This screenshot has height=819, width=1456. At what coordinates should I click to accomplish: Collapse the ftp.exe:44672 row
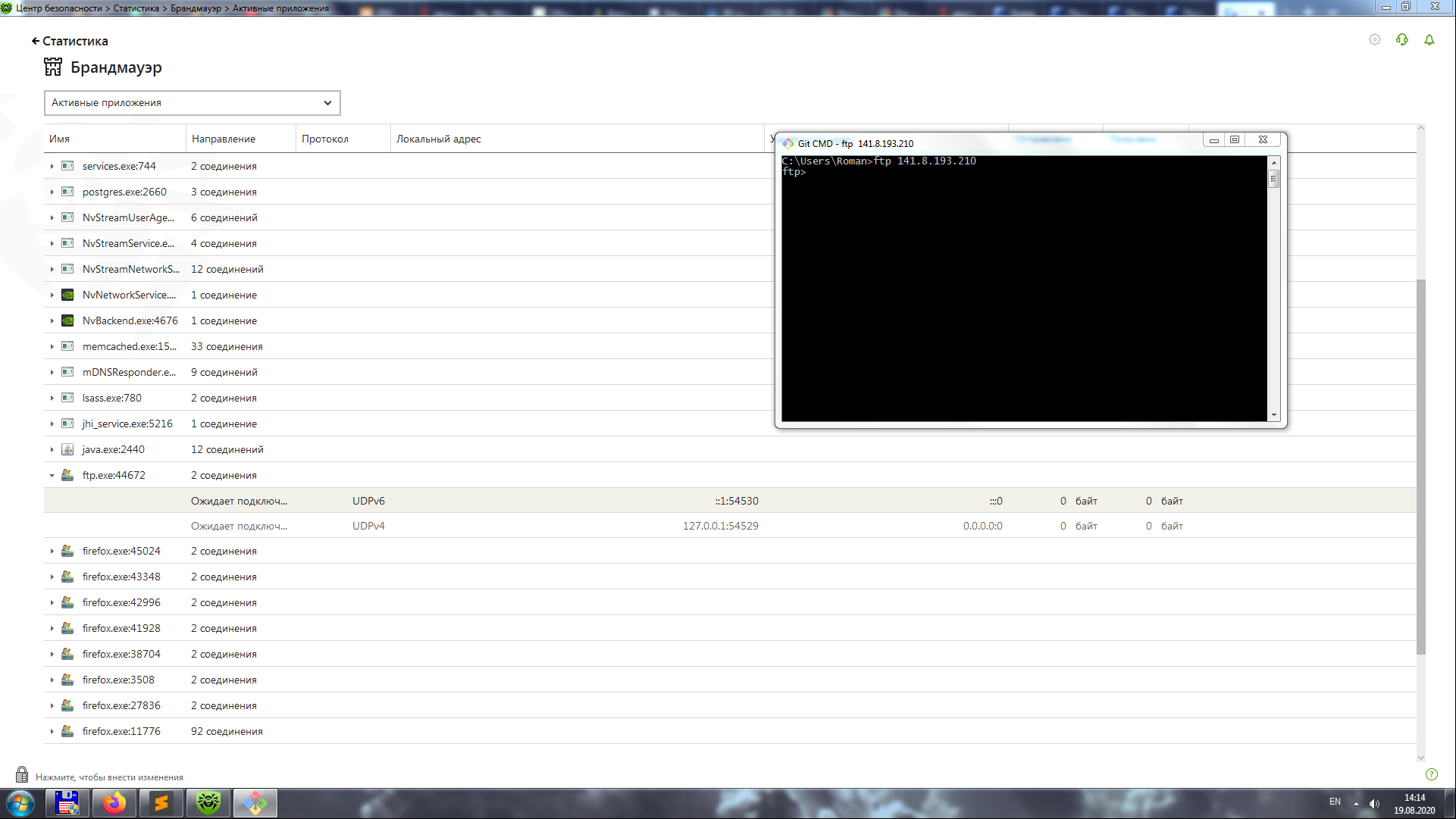pos(52,476)
